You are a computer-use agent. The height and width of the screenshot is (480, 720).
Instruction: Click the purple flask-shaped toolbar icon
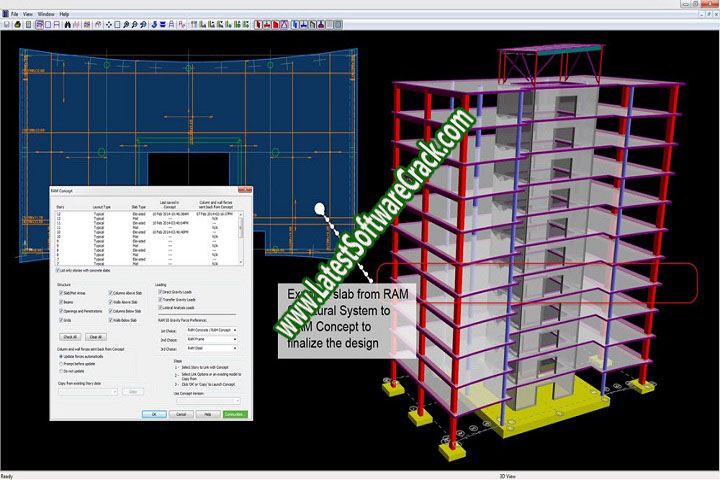point(321,24)
